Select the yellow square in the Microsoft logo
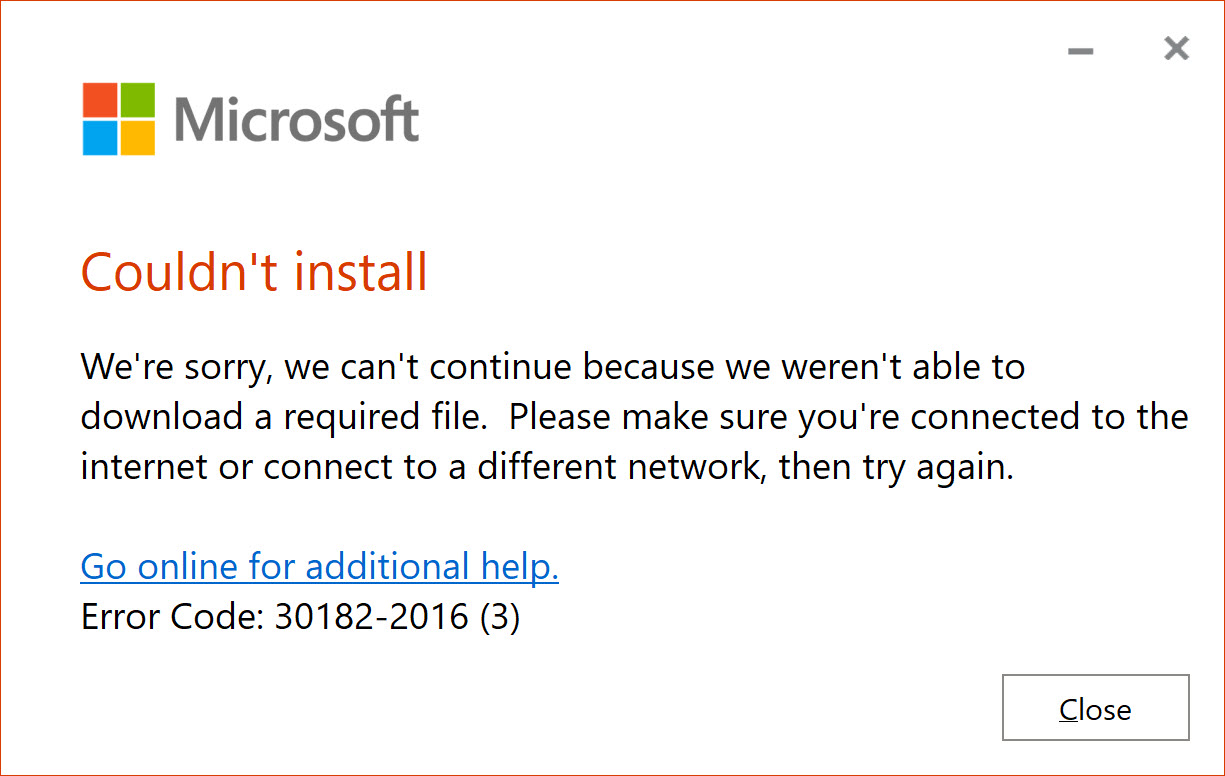Viewport: 1225px width, 776px height. 136,137
